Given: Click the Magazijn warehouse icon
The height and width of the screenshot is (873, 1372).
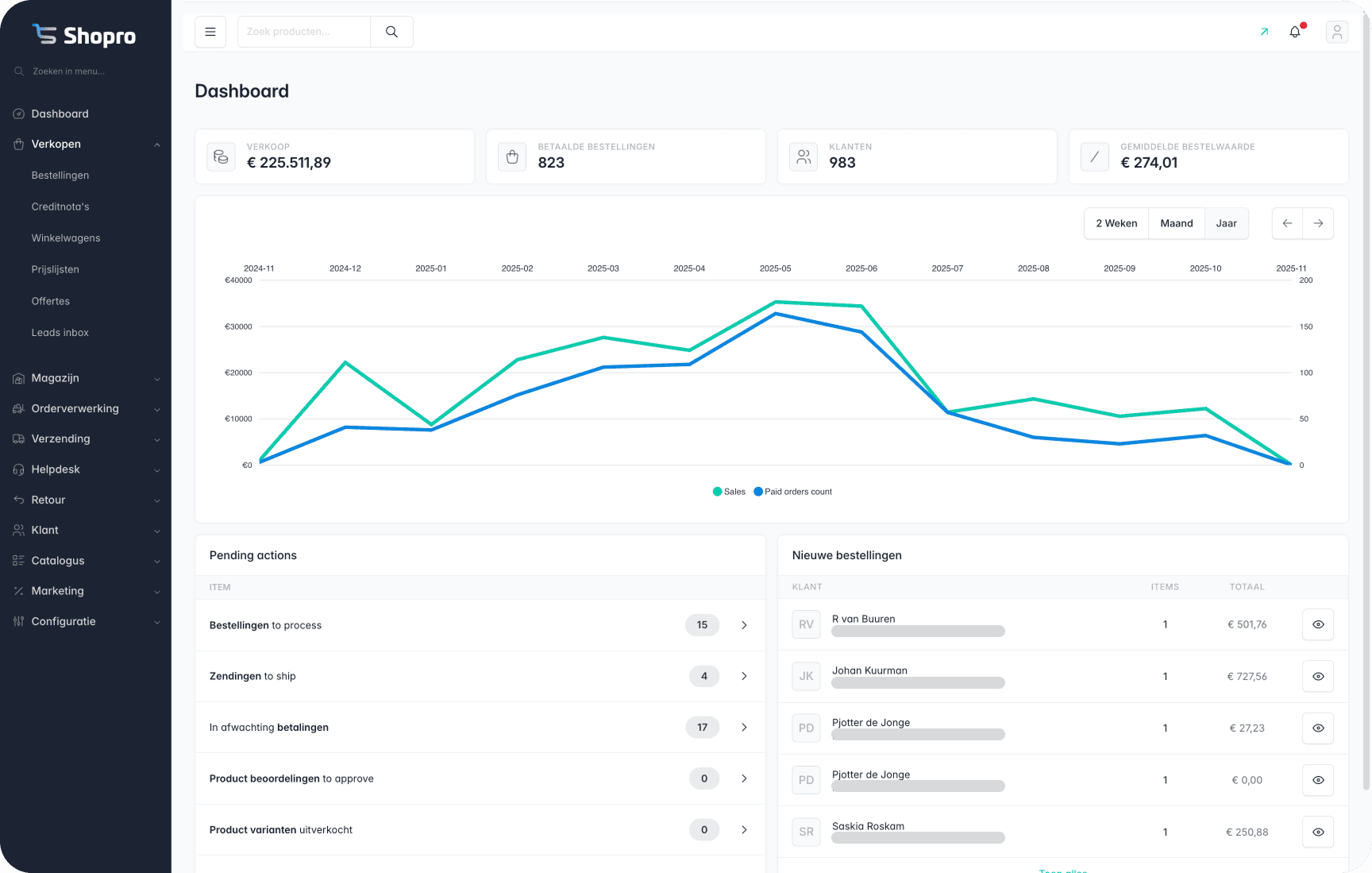Looking at the screenshot, I should (x=19, y=378).
